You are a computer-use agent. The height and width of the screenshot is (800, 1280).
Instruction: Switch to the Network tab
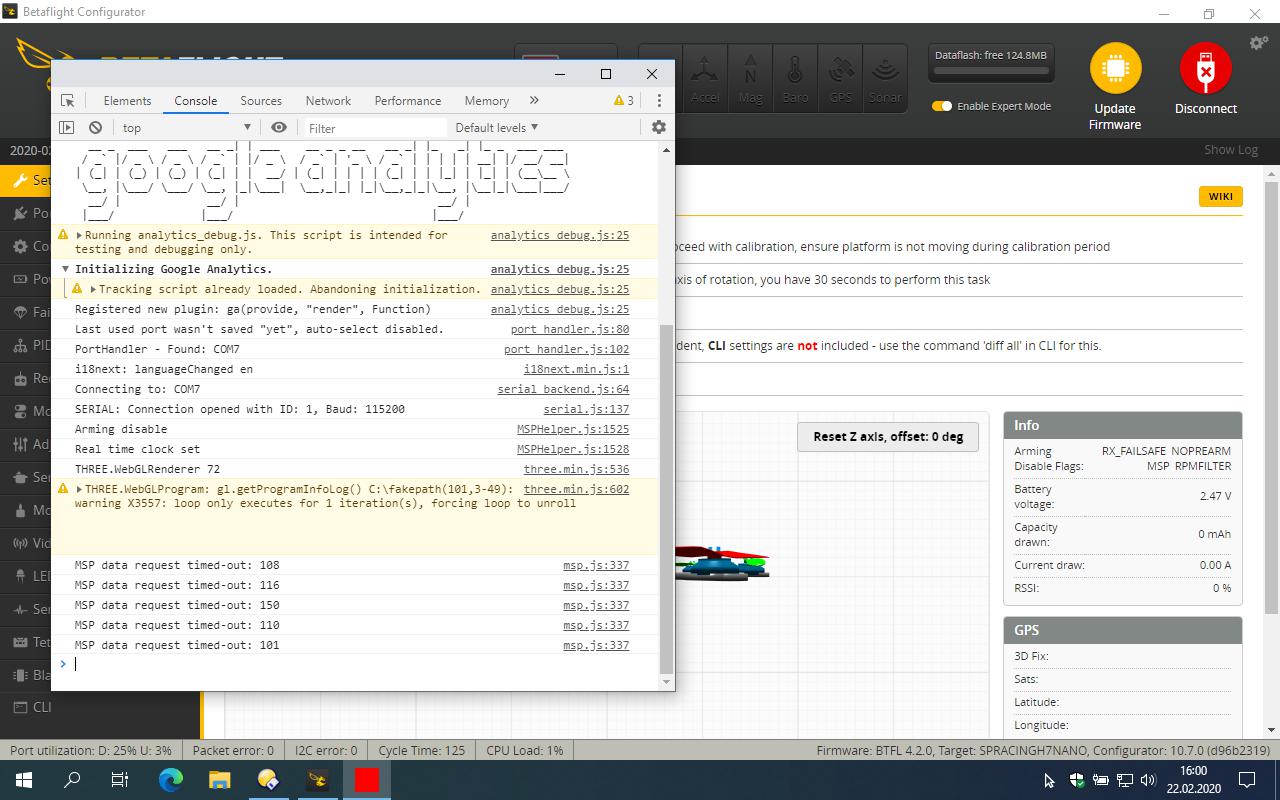pyautogui.click(x=328, y=100)
